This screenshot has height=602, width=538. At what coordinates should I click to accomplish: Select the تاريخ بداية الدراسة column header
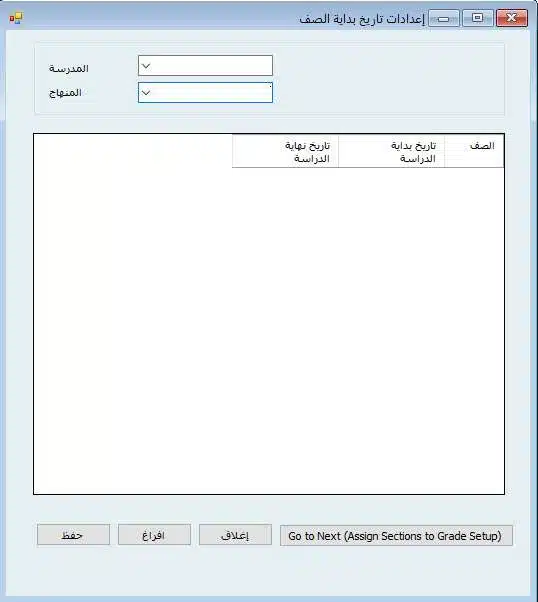(x=392, y=151)
